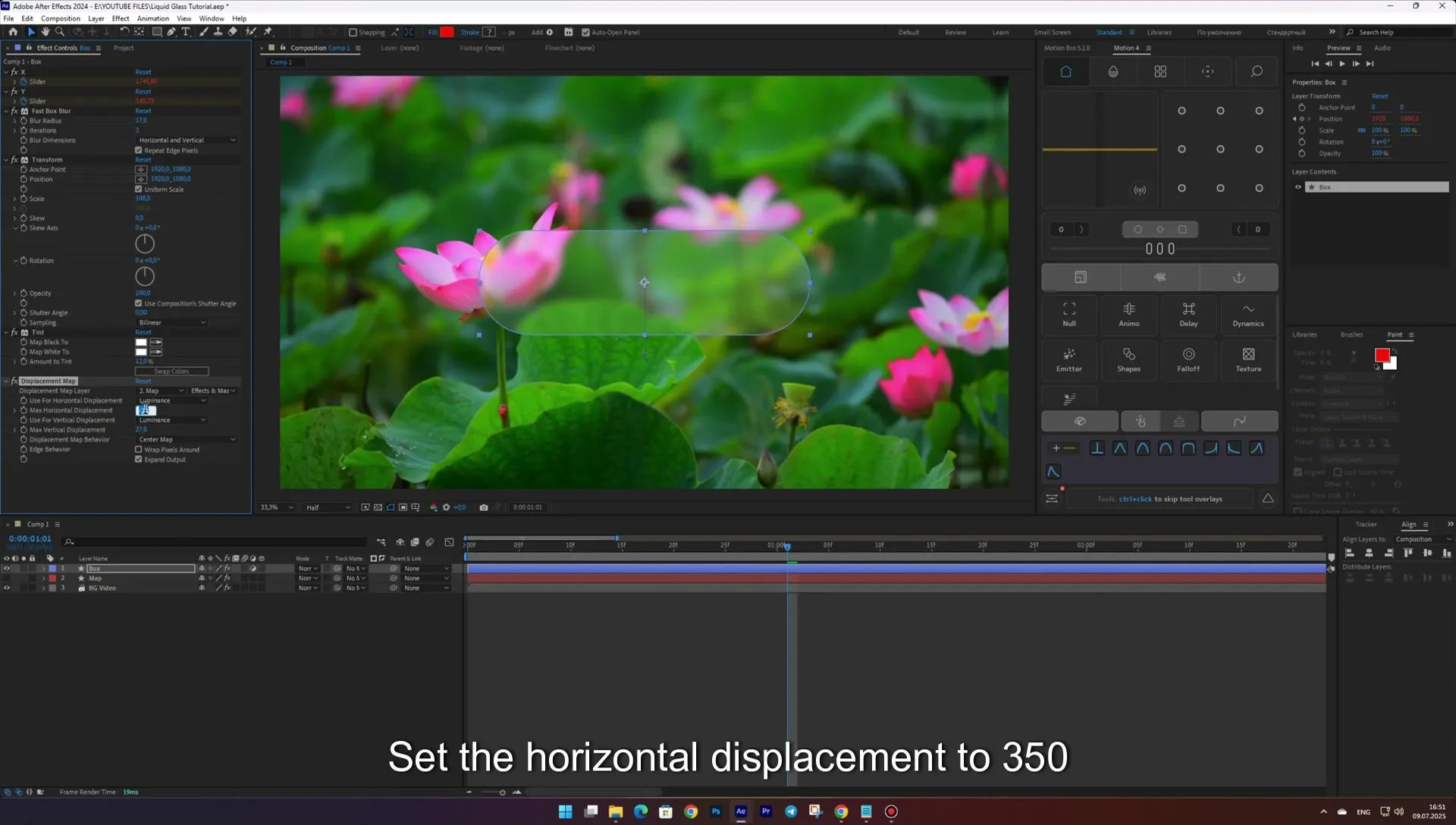This screenshot has width=1456, height=825.
Task: Select the Hand tool in toolbar
Action: coord(45,32)
